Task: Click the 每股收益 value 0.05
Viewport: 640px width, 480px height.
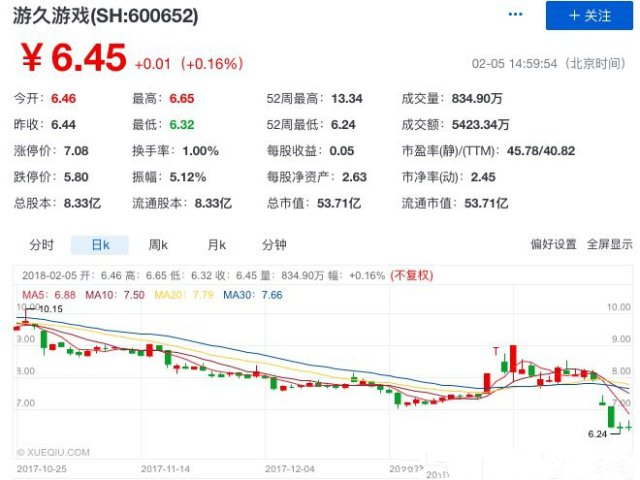Action: tap(342, 151)
